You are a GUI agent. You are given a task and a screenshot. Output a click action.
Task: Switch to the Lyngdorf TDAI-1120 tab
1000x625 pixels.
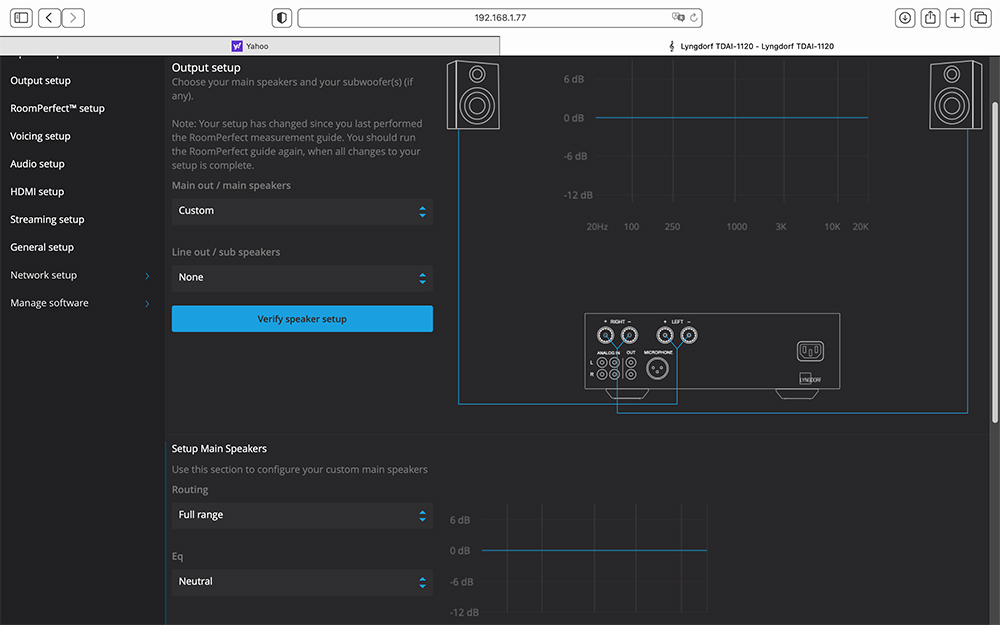point(750,46)
